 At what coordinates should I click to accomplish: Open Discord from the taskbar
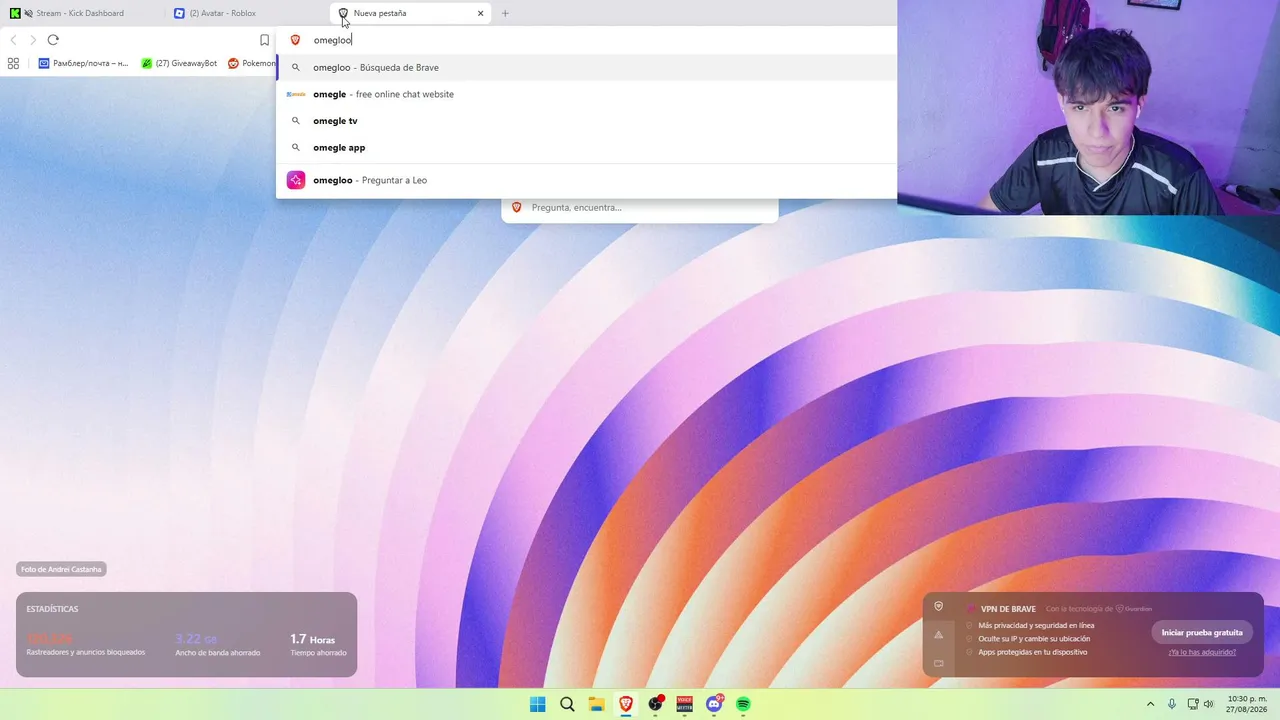pyautogui.click(x=714, y=704)
